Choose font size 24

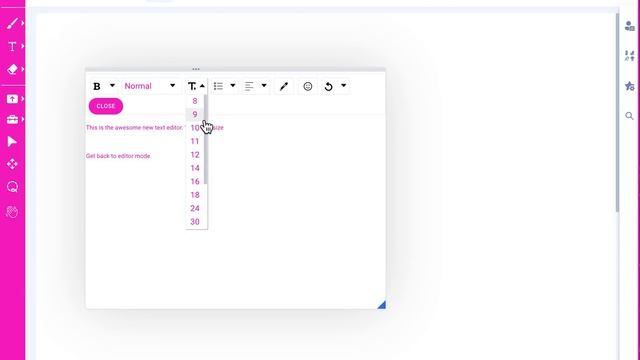tap(195, 209)
